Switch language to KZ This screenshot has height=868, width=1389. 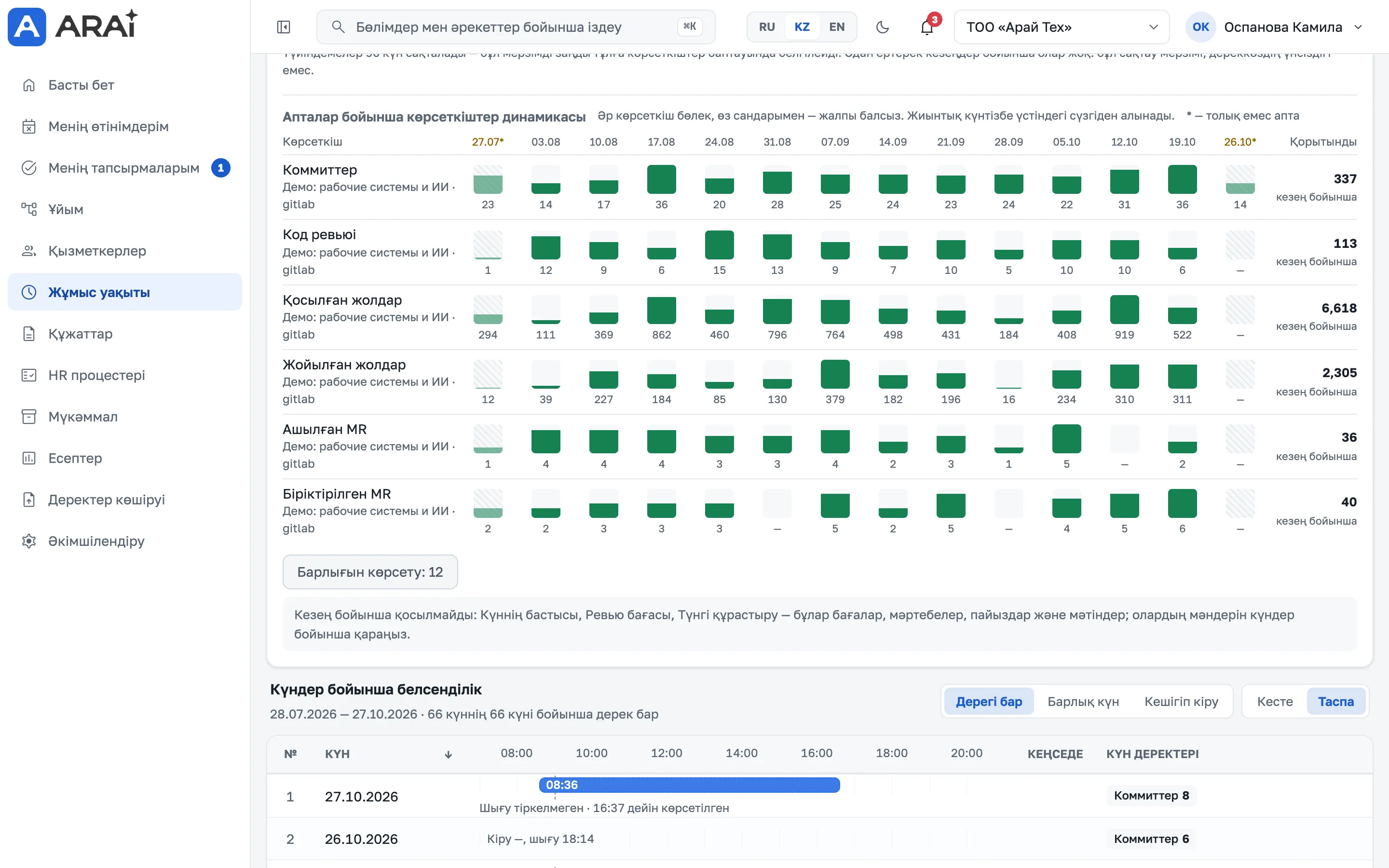(802, 27)
